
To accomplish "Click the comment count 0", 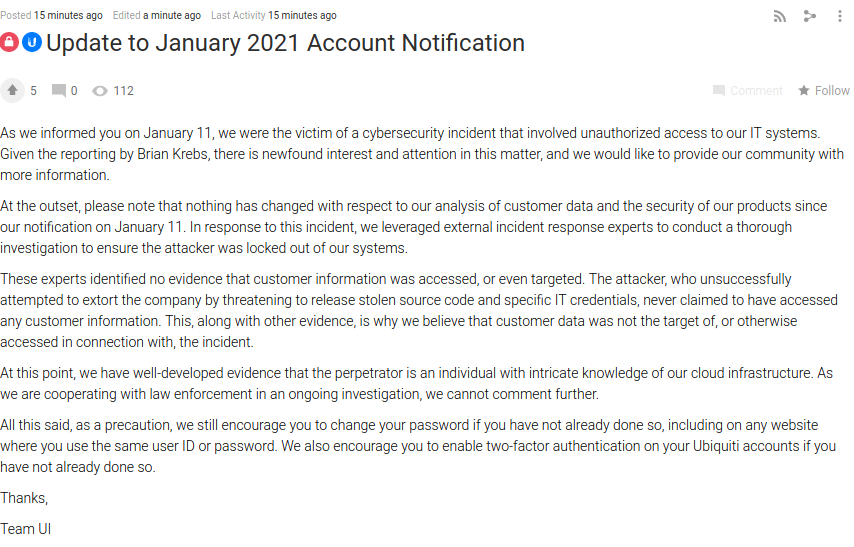I will (74, 91).
